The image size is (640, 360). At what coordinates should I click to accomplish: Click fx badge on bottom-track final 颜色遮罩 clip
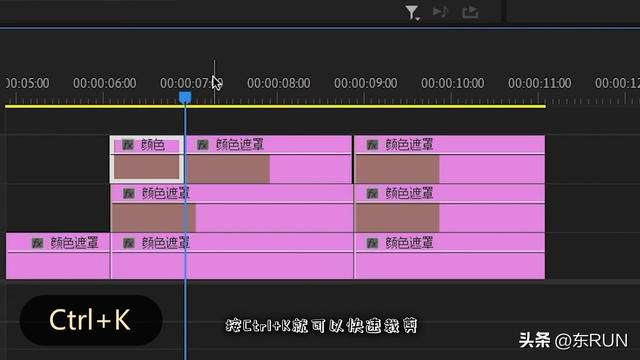[372, 243]
